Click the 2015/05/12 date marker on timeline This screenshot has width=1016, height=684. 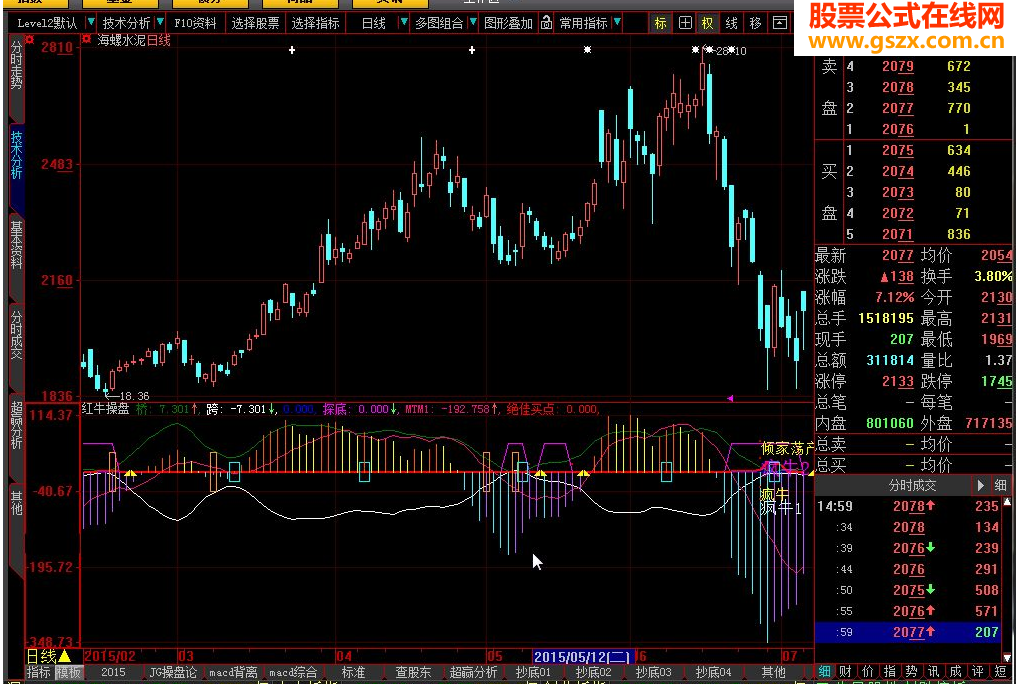580,656
